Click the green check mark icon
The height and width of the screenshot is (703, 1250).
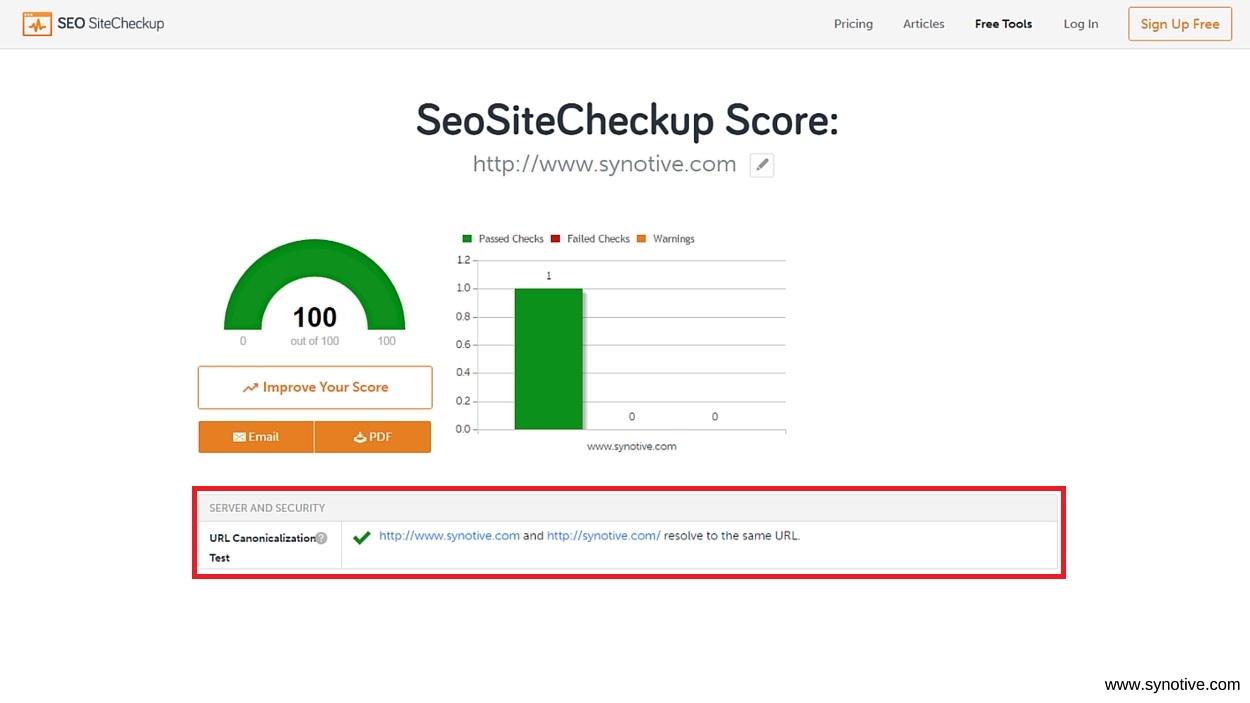tap(362, 537)
